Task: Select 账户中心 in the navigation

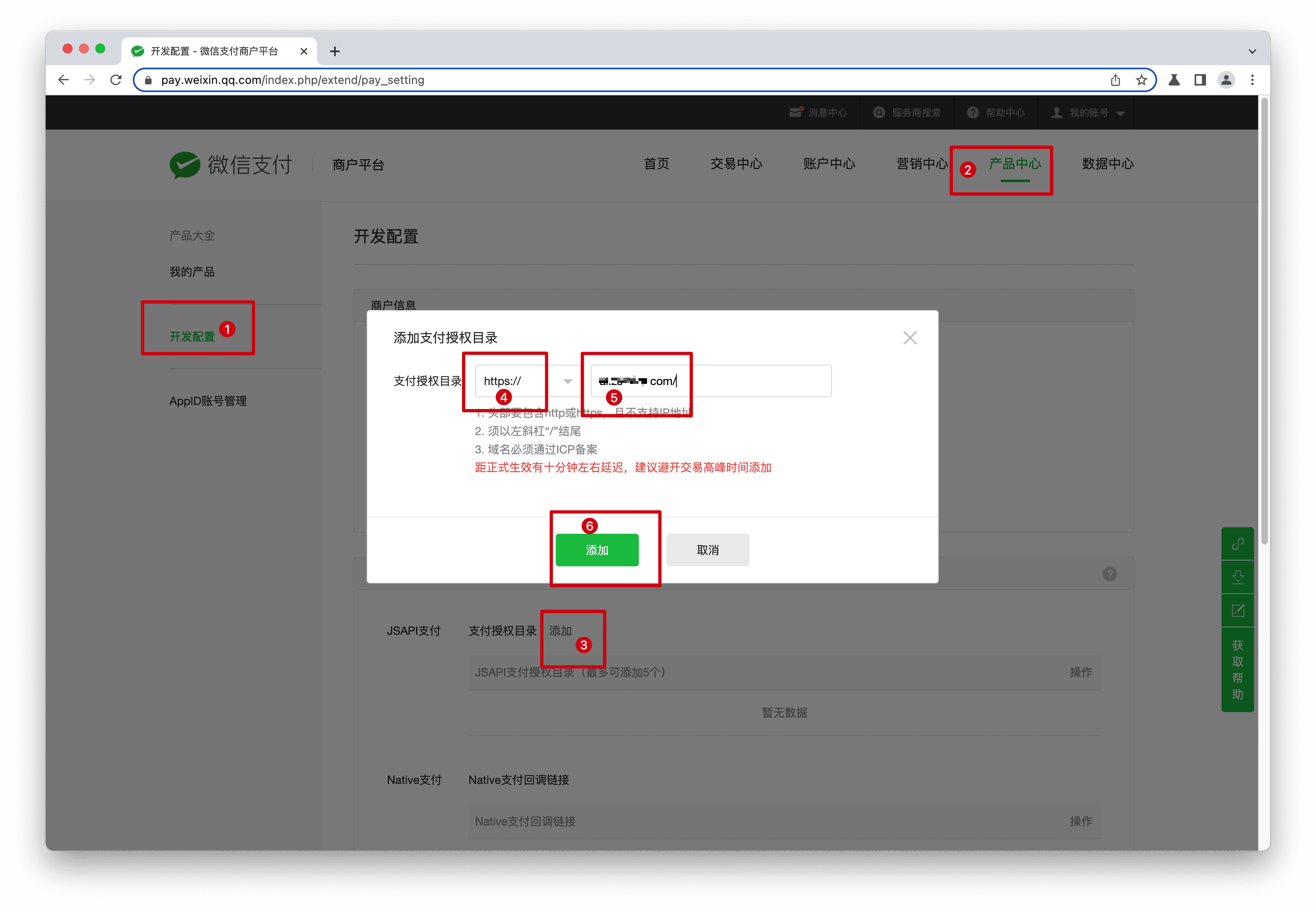Action: pos(829,164)
